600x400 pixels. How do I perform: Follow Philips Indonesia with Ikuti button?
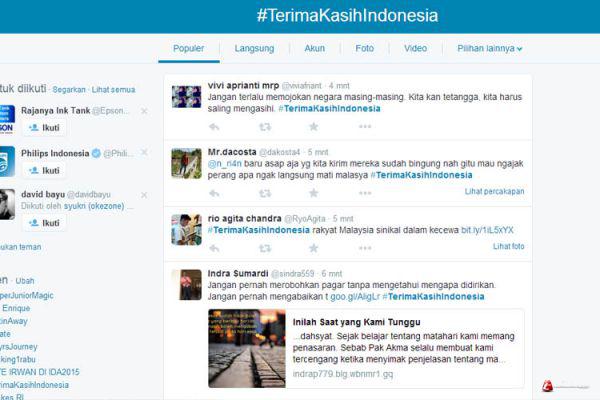44,170
